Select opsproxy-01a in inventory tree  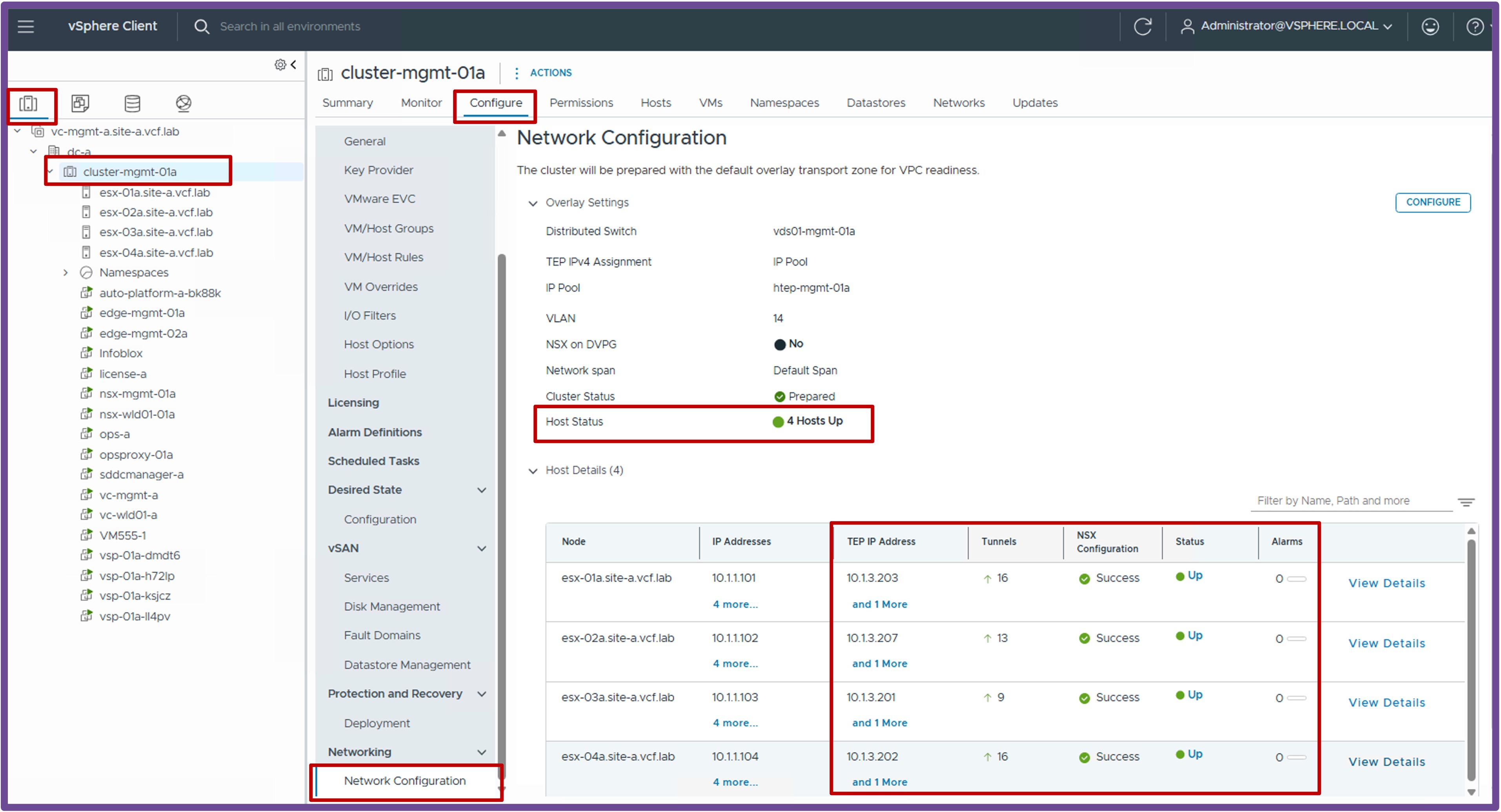[136, 454]
